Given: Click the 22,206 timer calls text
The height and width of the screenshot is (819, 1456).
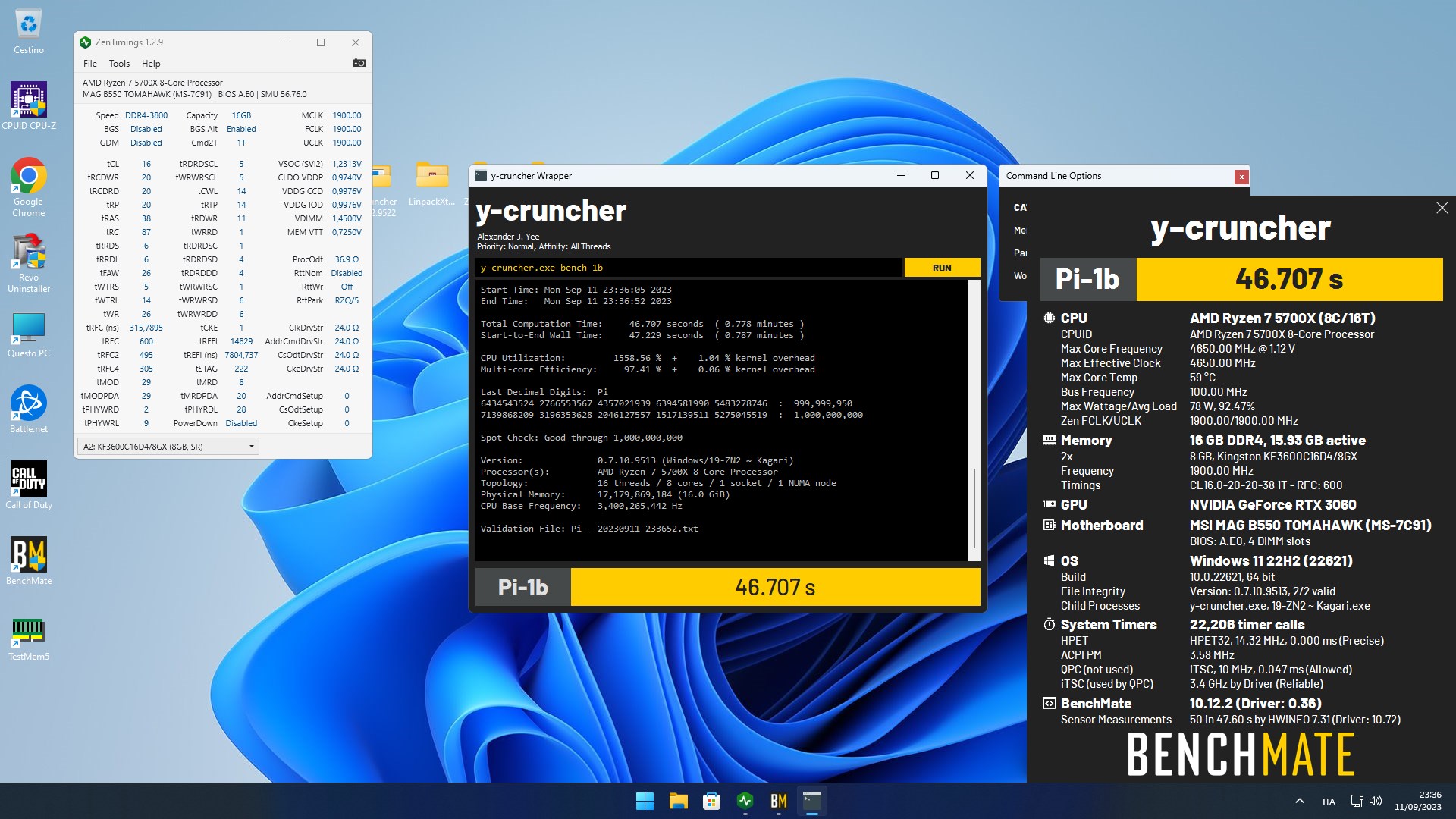Looking at the screenshot, I should (x=1247, y=625).
